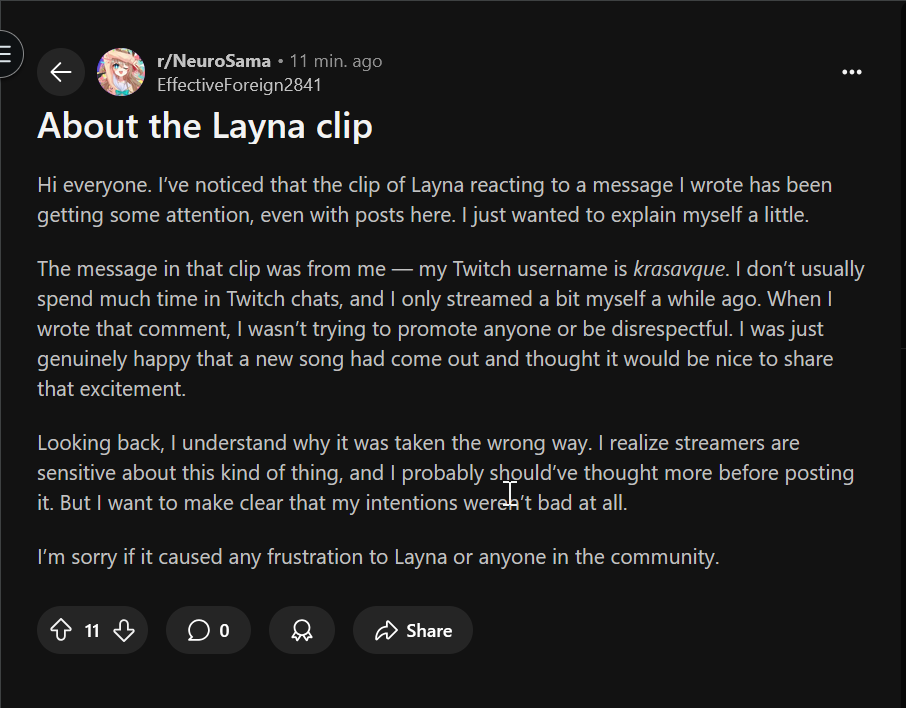Click the final I'm sorry apology sentence

click(378, 557)
